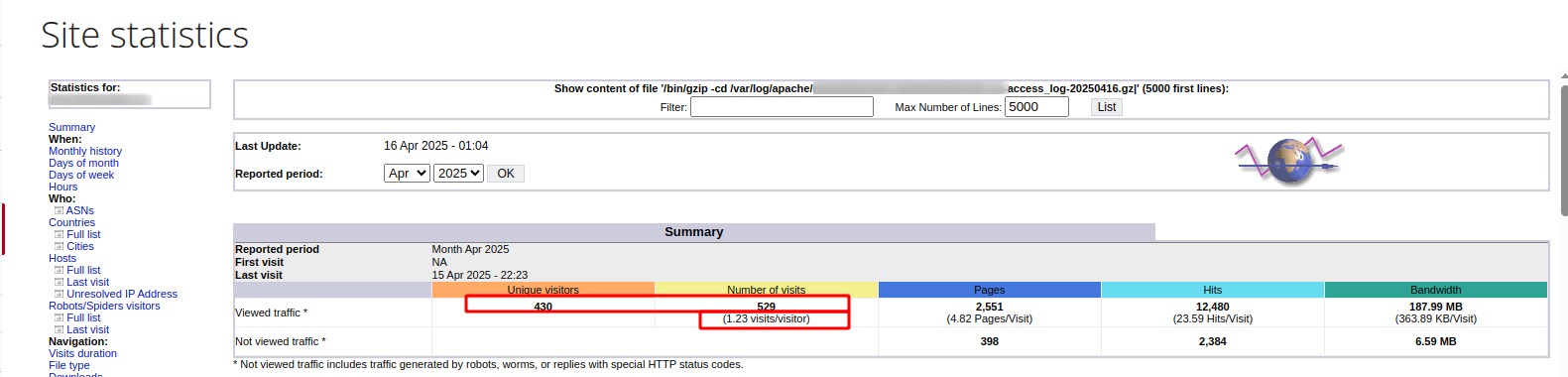Open the month dropdown showing Apr
This screenshot has height=377, width=1568.
pyautogui.click(x=407, y=173)
